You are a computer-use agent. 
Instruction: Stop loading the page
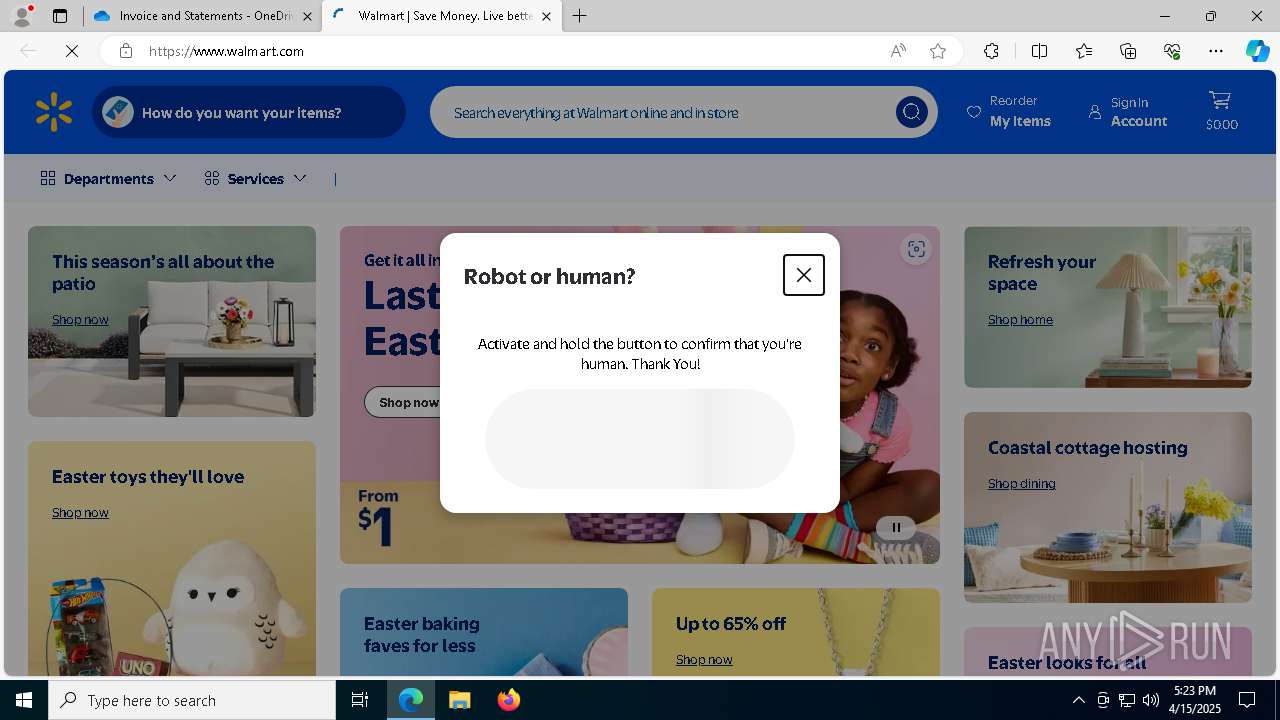tap(72, 51)
